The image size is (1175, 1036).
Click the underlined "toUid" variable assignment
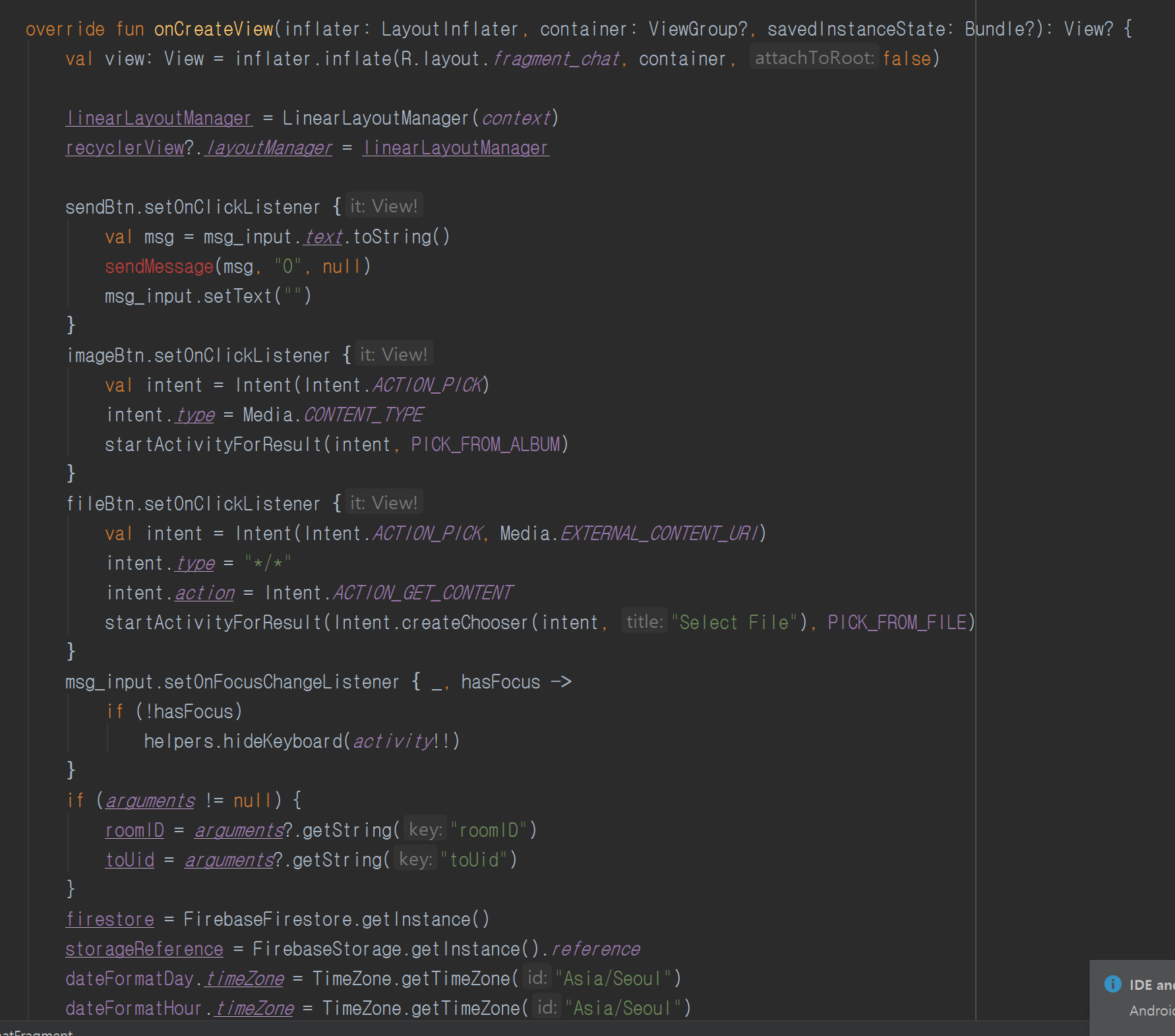pos(130,860)
